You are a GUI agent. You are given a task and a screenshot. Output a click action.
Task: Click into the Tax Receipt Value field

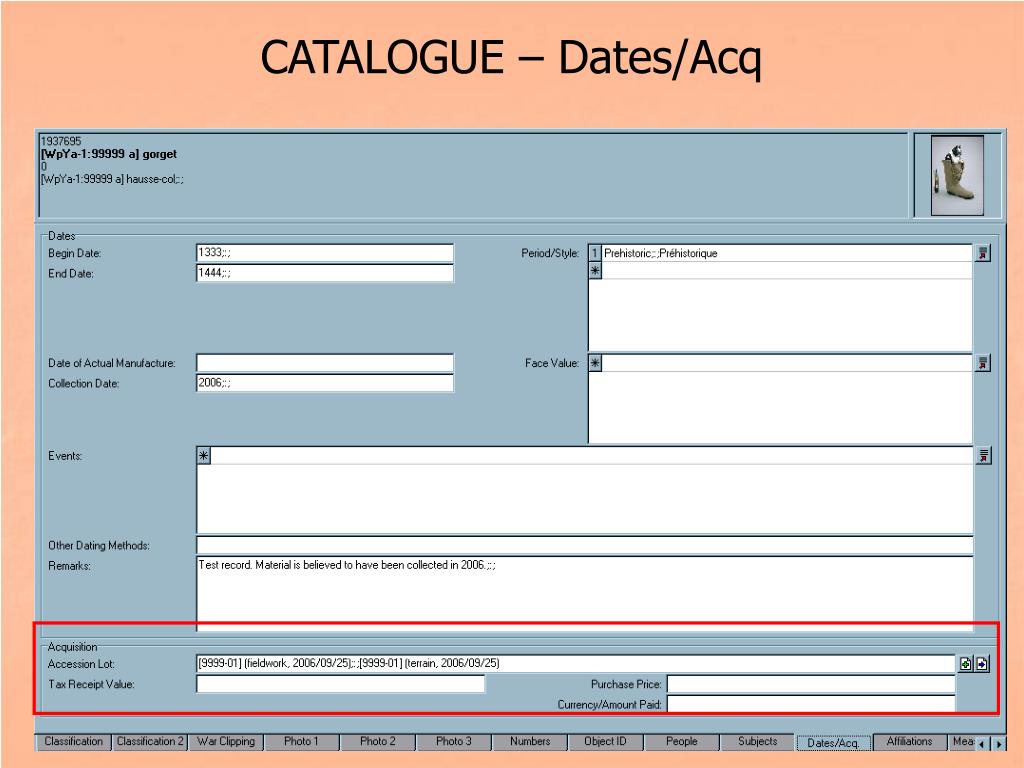pyautogui.click(x=340, y=684)
